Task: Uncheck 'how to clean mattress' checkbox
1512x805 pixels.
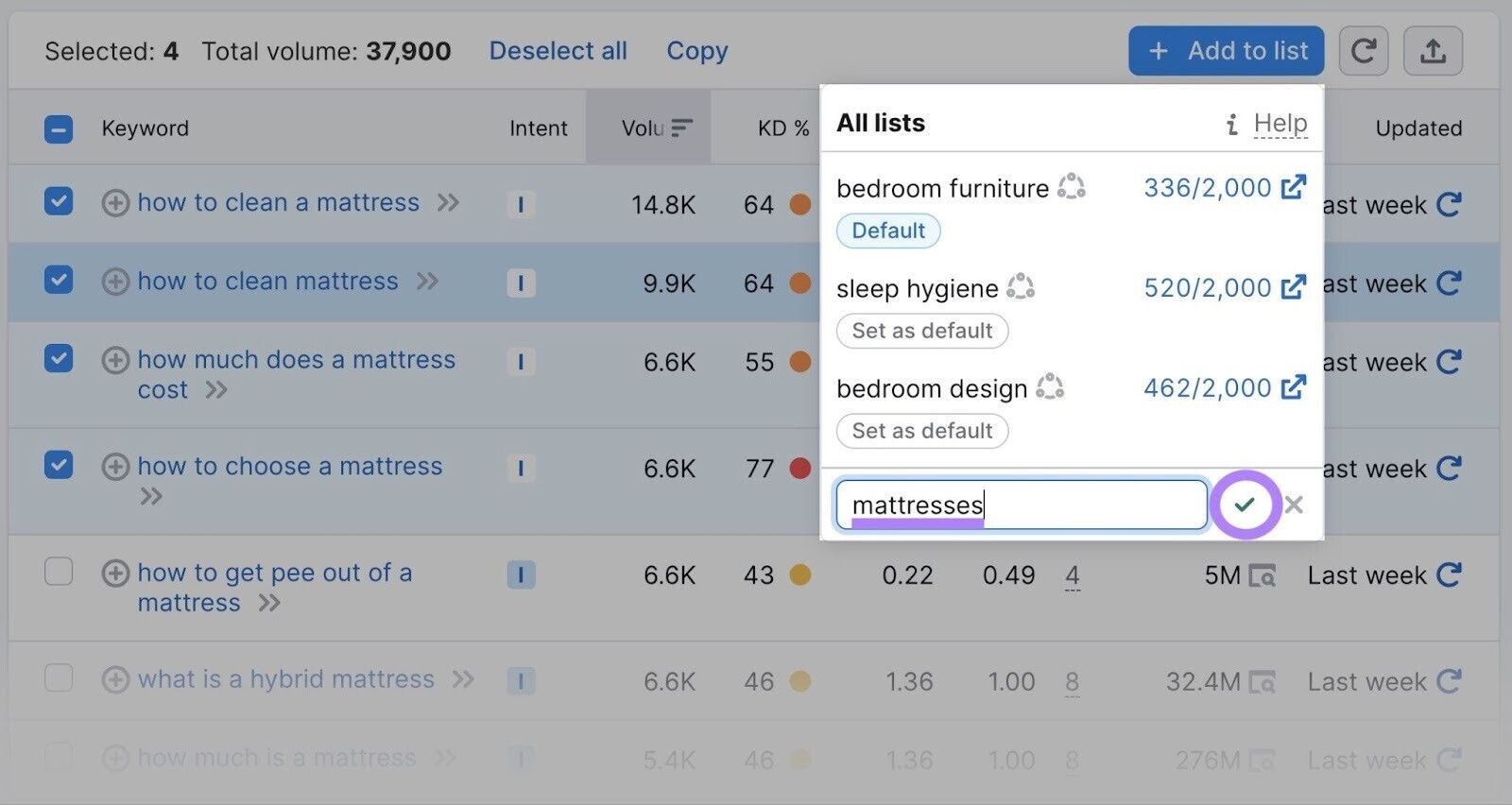Action: [59, 279]
